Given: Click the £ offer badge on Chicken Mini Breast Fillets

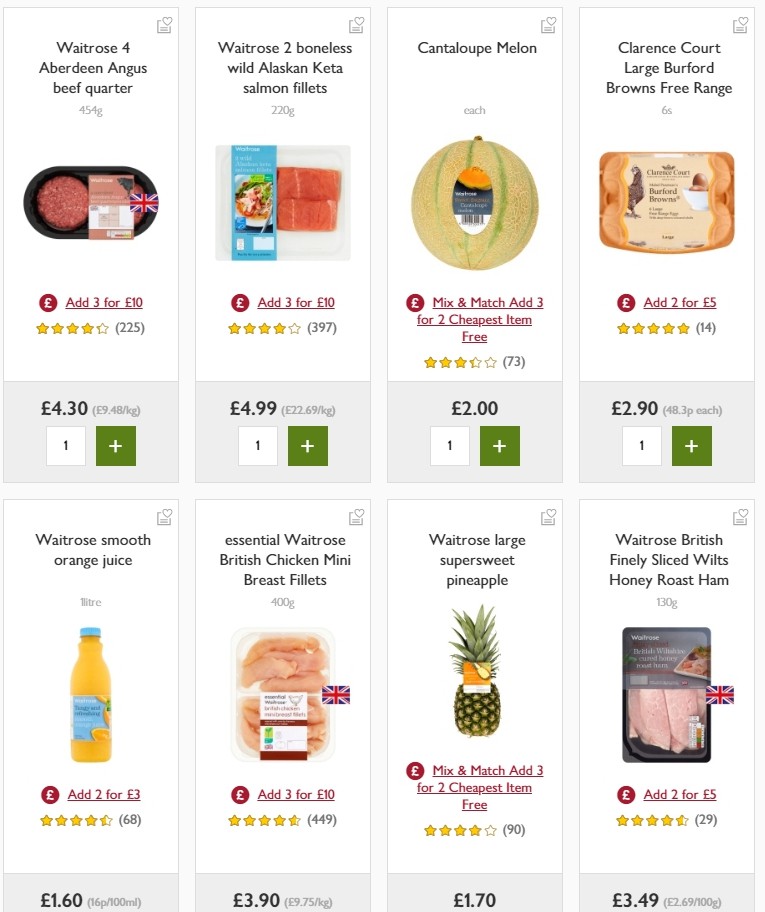Looking at the screenshot, I should [238, 794].
